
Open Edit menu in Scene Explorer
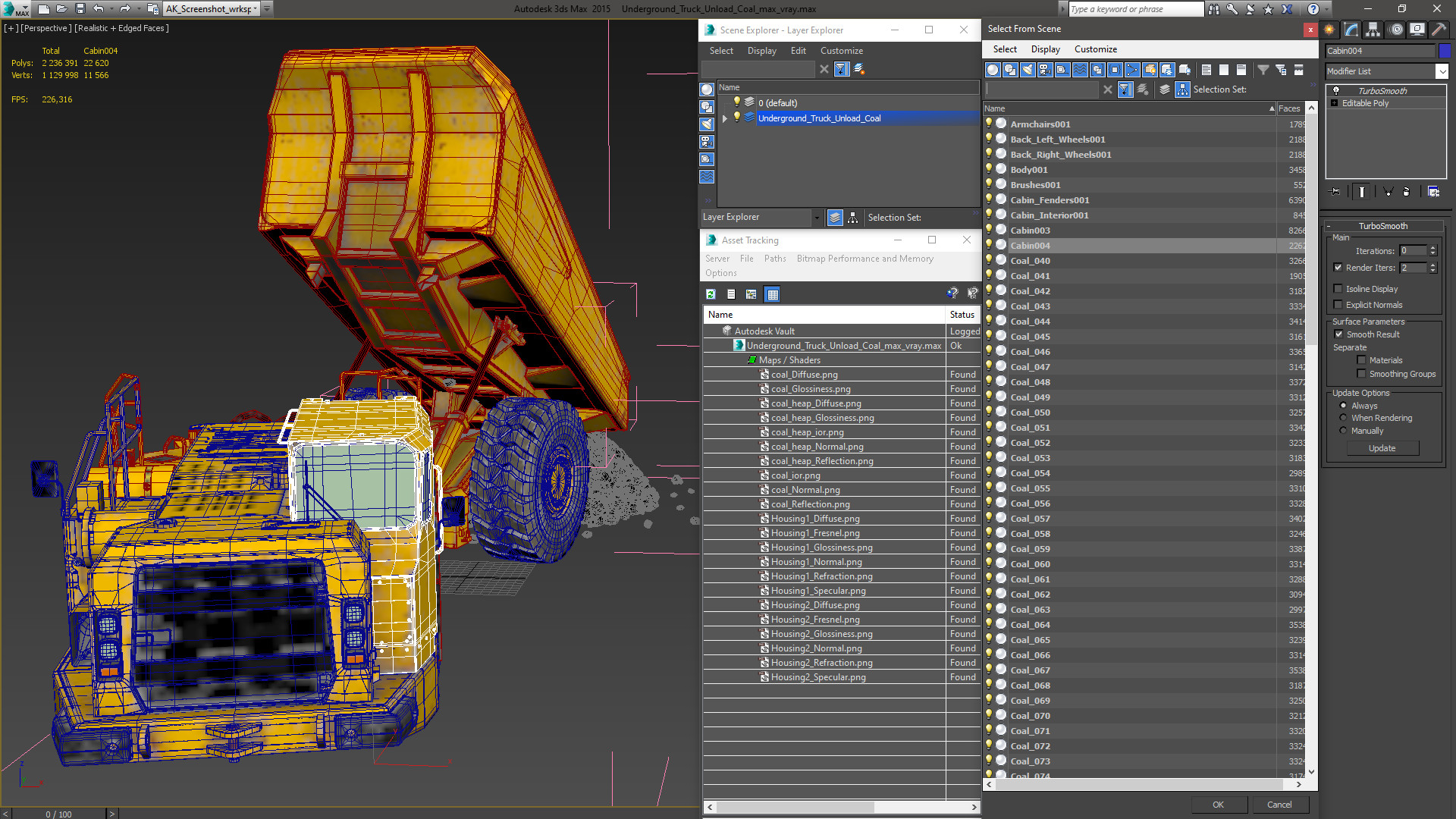tap(798, 51)
